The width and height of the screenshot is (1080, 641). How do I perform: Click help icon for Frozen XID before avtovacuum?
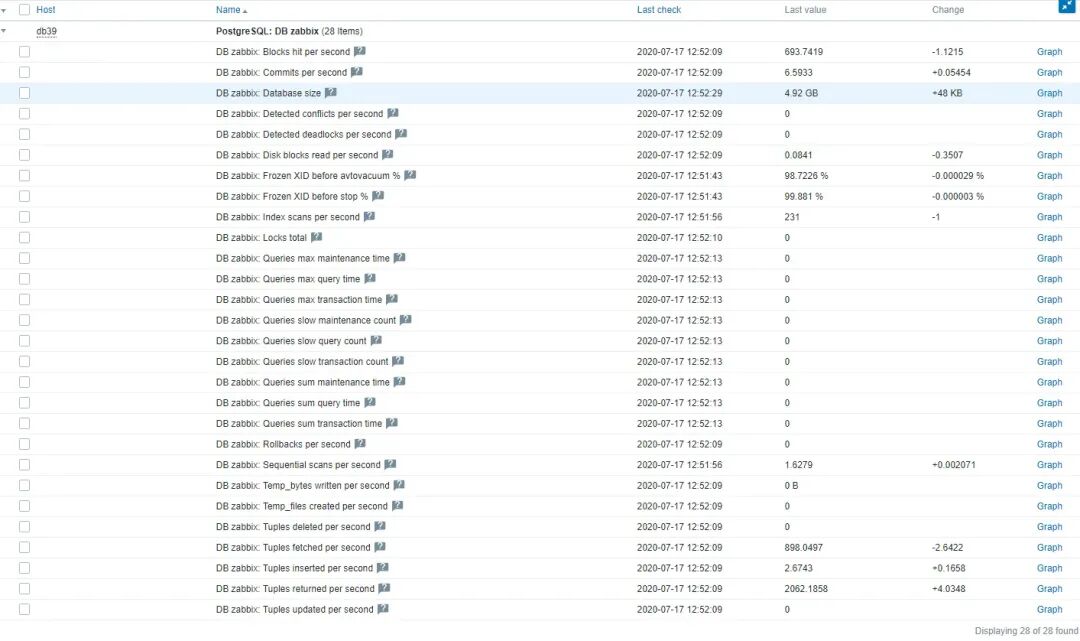click(x=410, y=175)
